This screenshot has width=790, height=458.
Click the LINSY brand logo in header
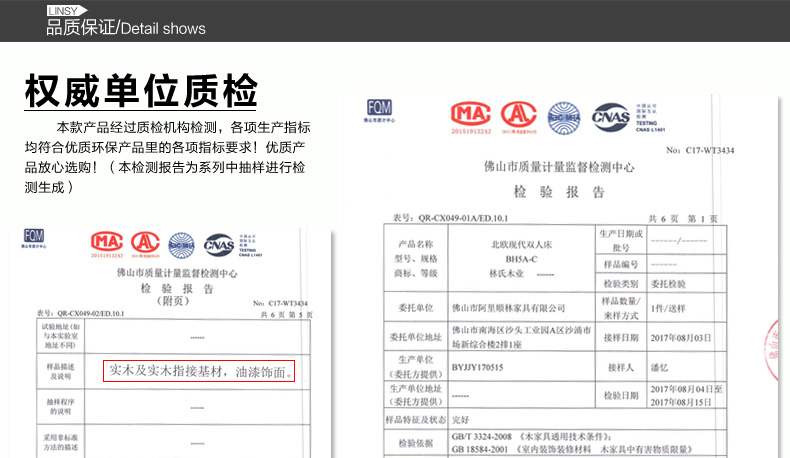click(x=66, y=11)
